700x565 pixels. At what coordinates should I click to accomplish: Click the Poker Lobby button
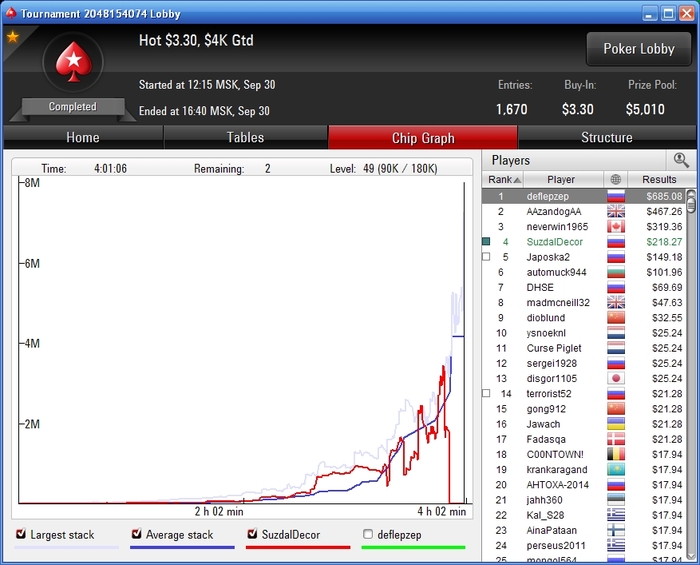coord(639,49)
